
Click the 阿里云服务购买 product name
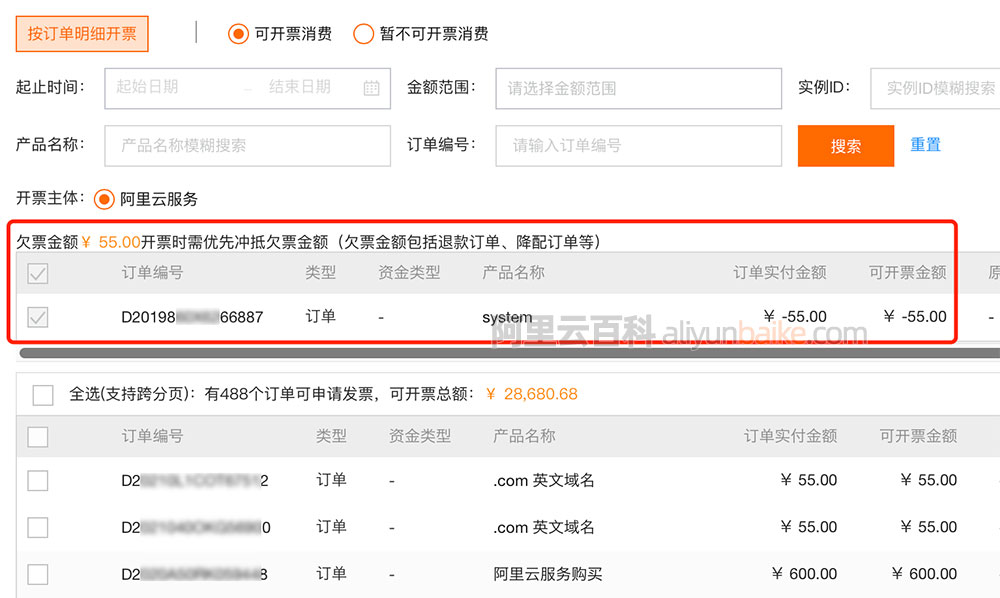tap(547, 574)
